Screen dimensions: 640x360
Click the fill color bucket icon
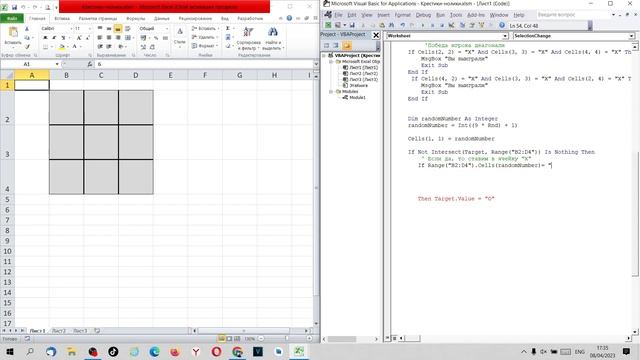[61, 47]
